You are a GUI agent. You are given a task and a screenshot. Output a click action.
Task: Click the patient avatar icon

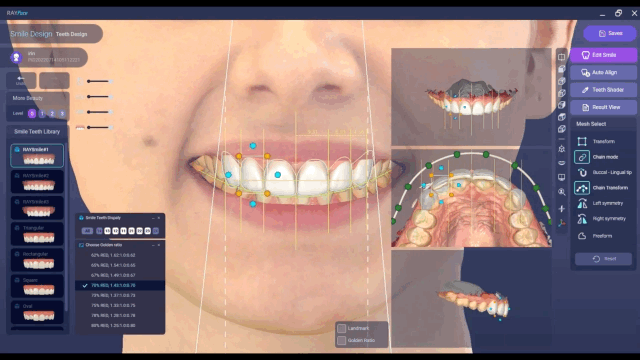click(16, 57)
